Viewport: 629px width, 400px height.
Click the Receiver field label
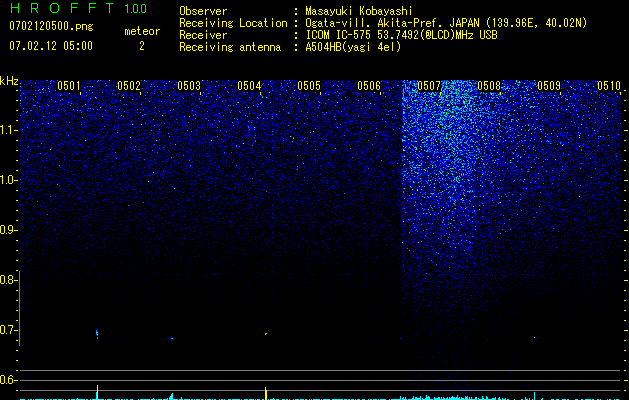[203, 35]
